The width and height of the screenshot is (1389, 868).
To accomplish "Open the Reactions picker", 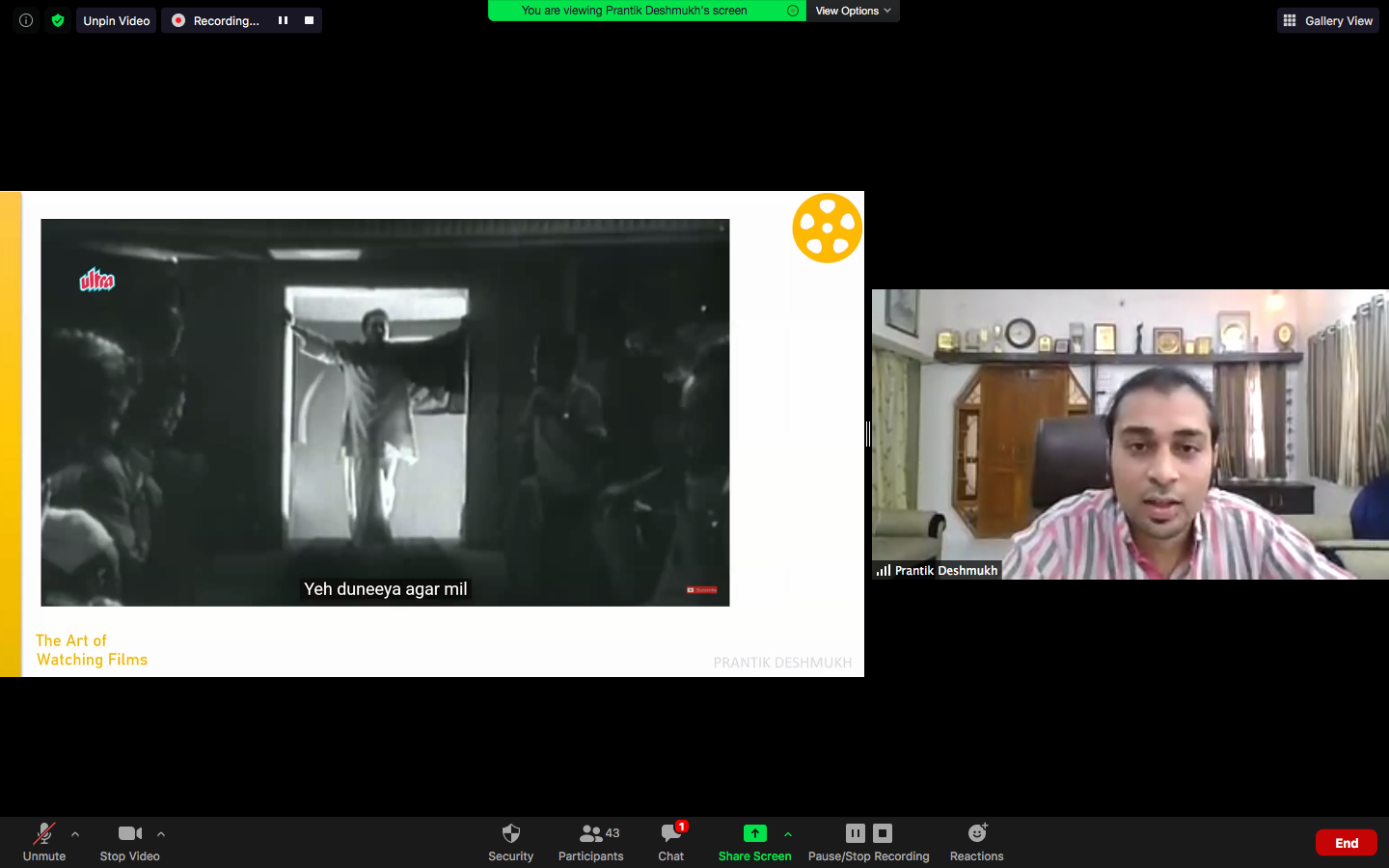I will (x=975, y=841).
